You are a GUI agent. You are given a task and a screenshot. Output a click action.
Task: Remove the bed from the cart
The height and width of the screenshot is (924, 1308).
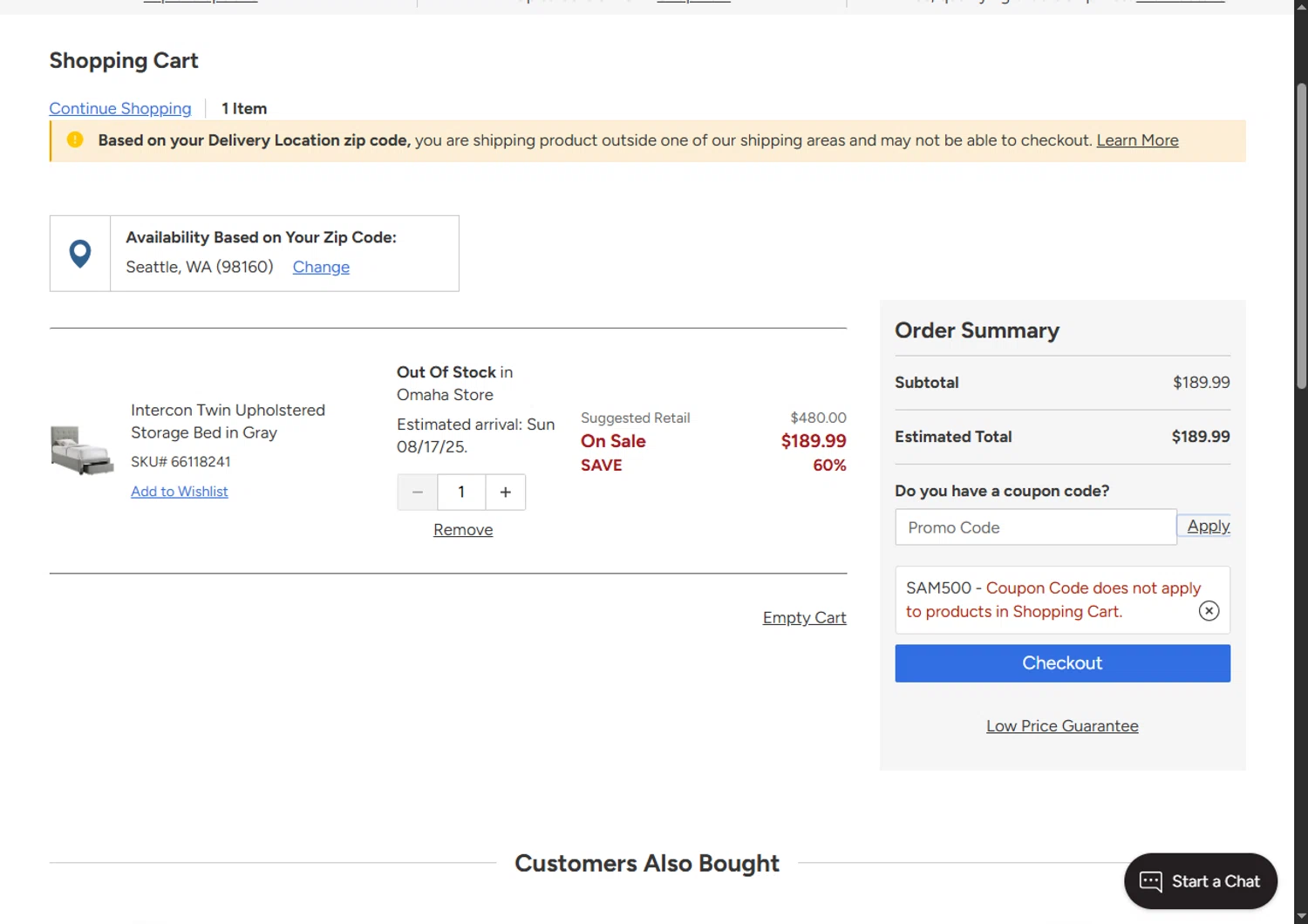[463, 530]
